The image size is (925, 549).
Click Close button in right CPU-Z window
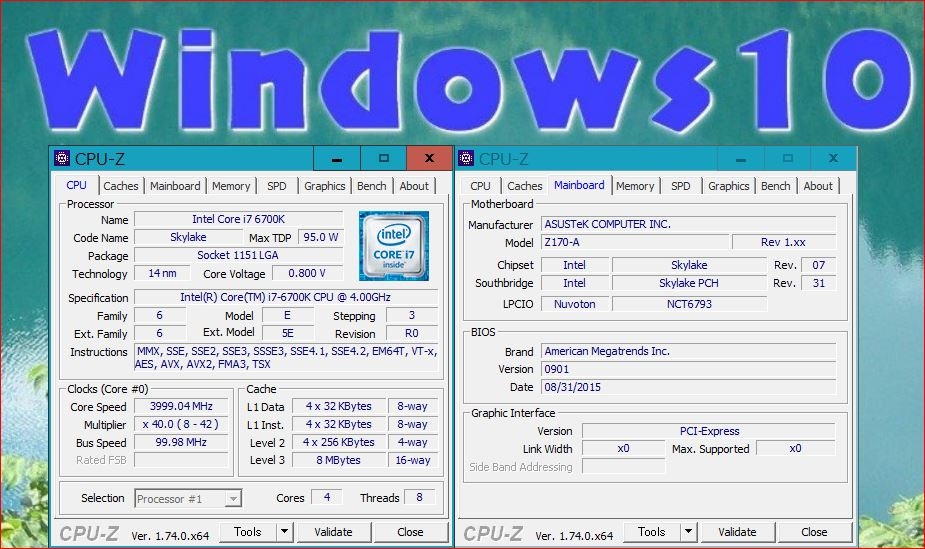coord(814,531)
